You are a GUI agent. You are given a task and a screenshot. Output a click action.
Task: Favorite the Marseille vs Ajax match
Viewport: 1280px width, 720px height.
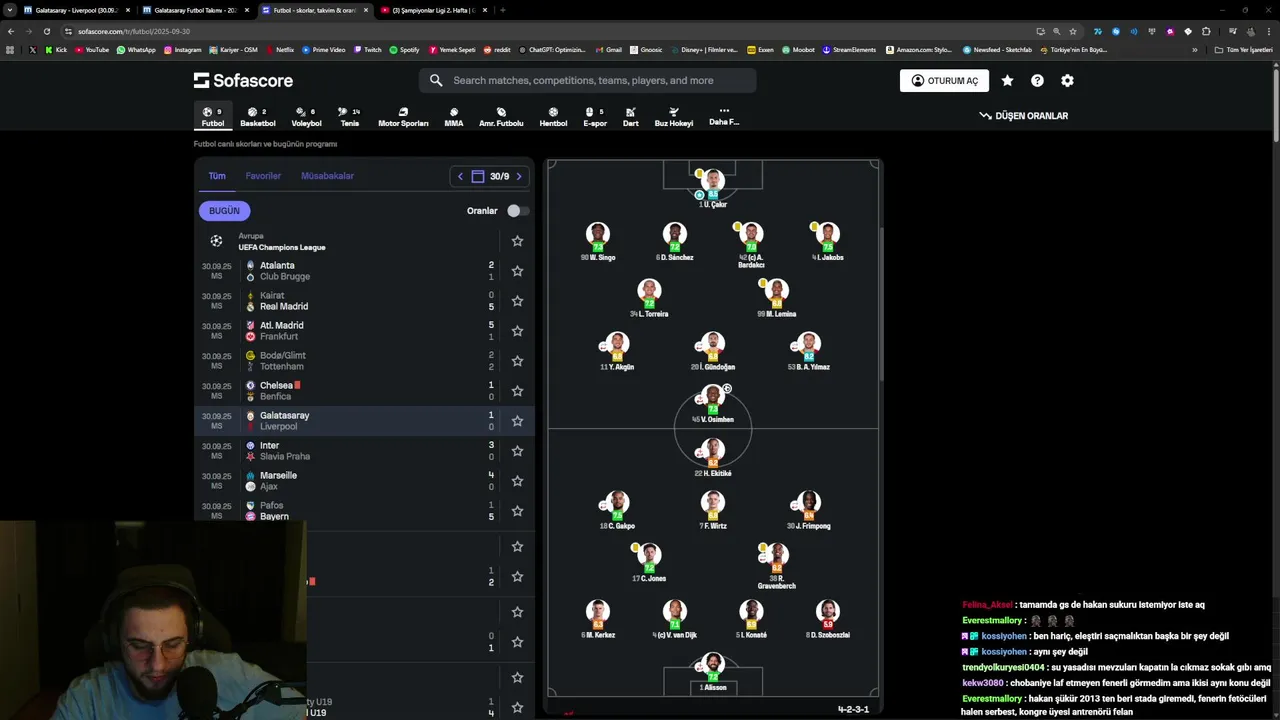(517, 481)
